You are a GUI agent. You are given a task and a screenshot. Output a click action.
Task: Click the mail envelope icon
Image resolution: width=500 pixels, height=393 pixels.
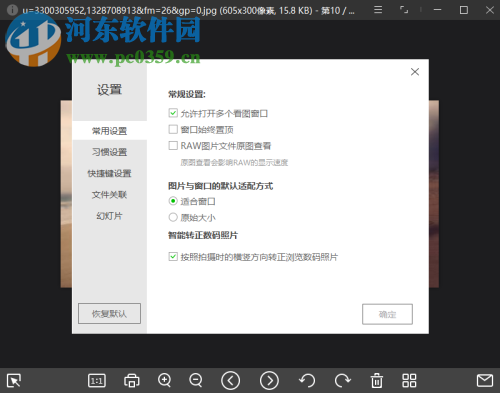(485, 380)
